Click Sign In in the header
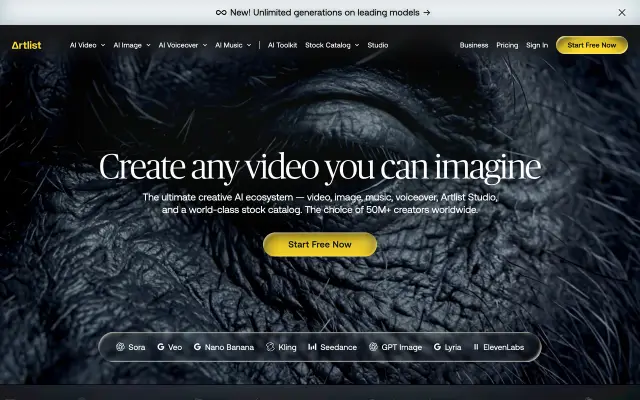This screenshot has height=400, width=640. (x=537, y=45)
